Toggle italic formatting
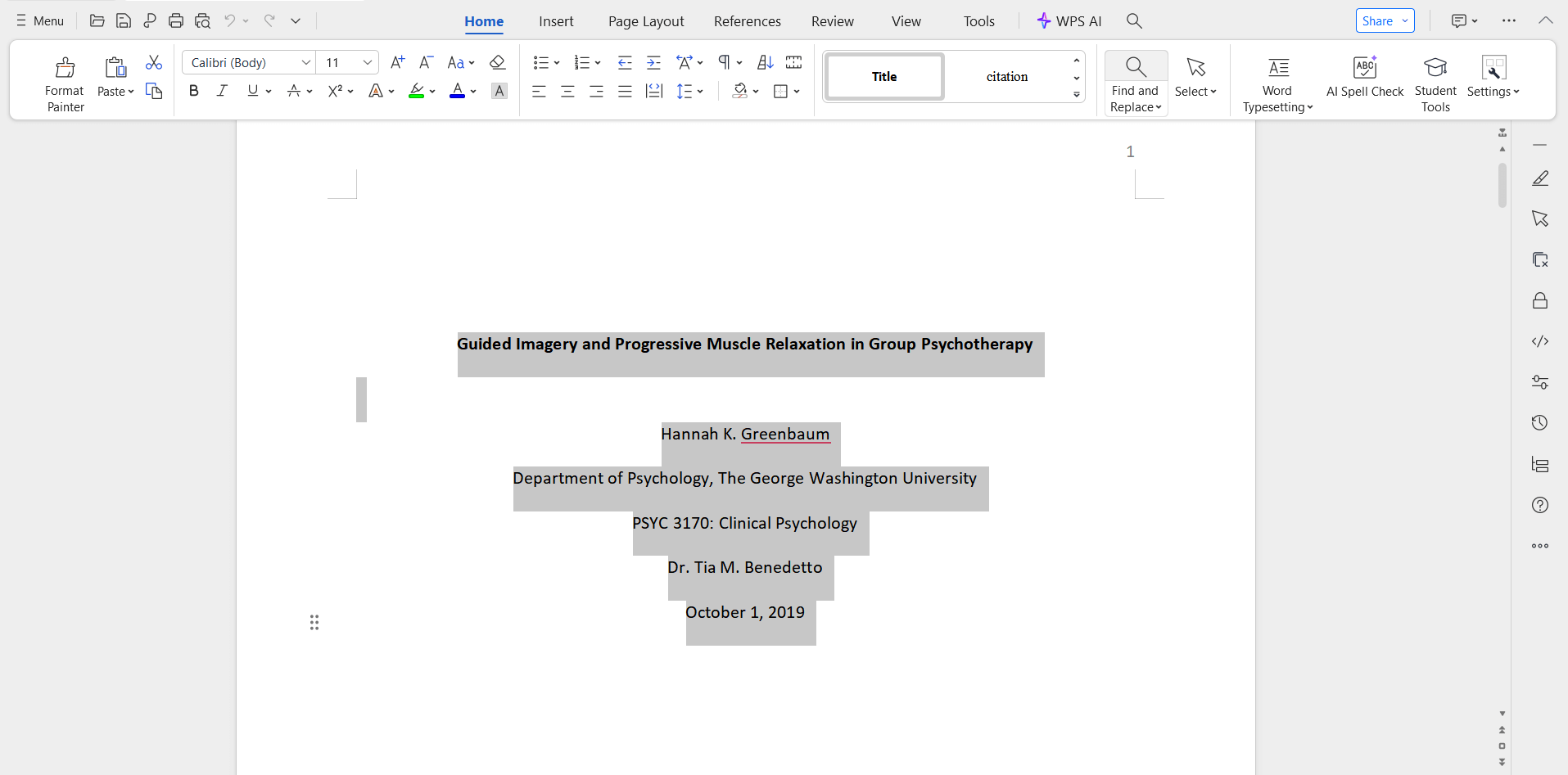1568x775 pixels. click(x=222, y=90)
